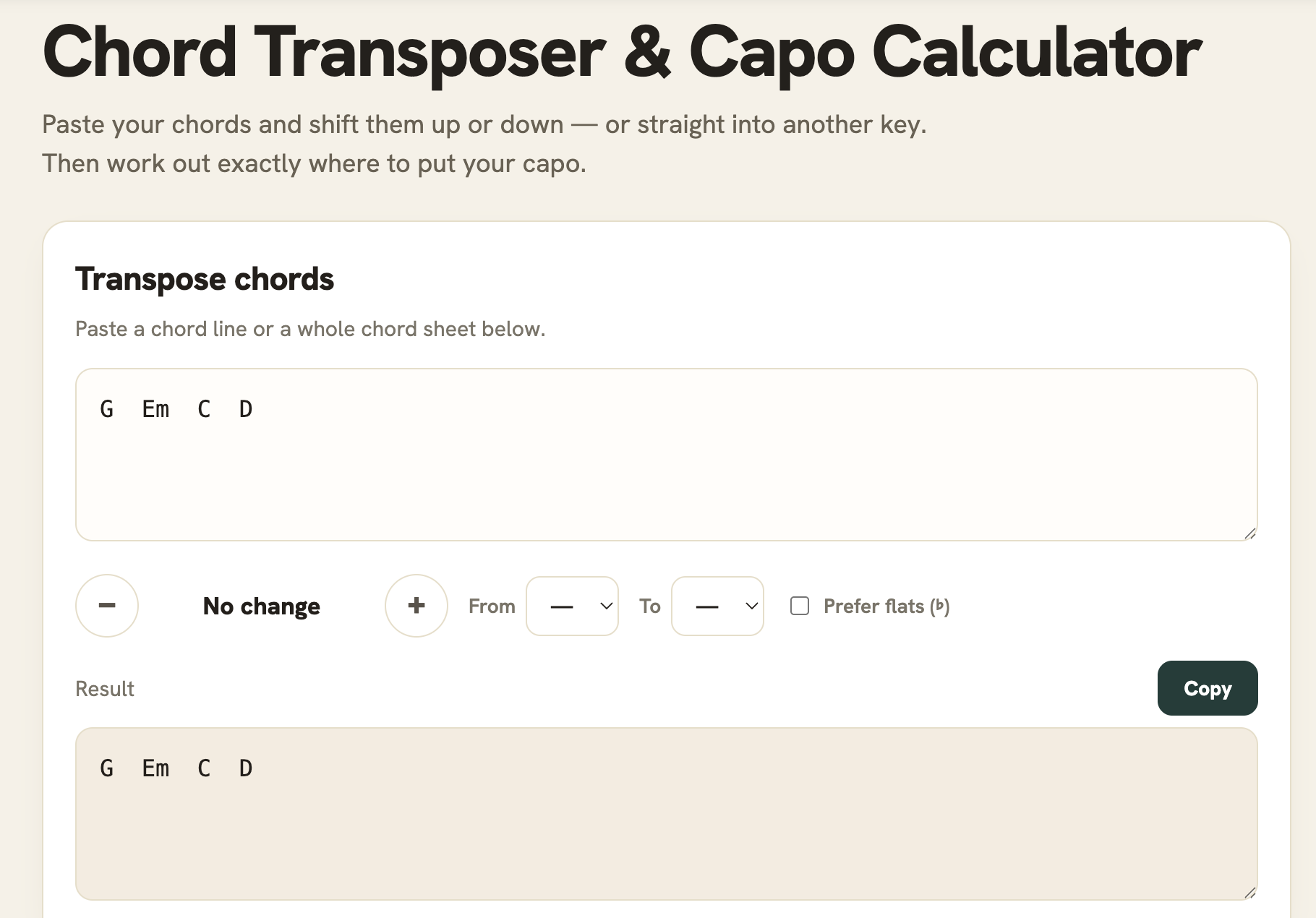Grab the Result box resize handle

pos(1250,893)
